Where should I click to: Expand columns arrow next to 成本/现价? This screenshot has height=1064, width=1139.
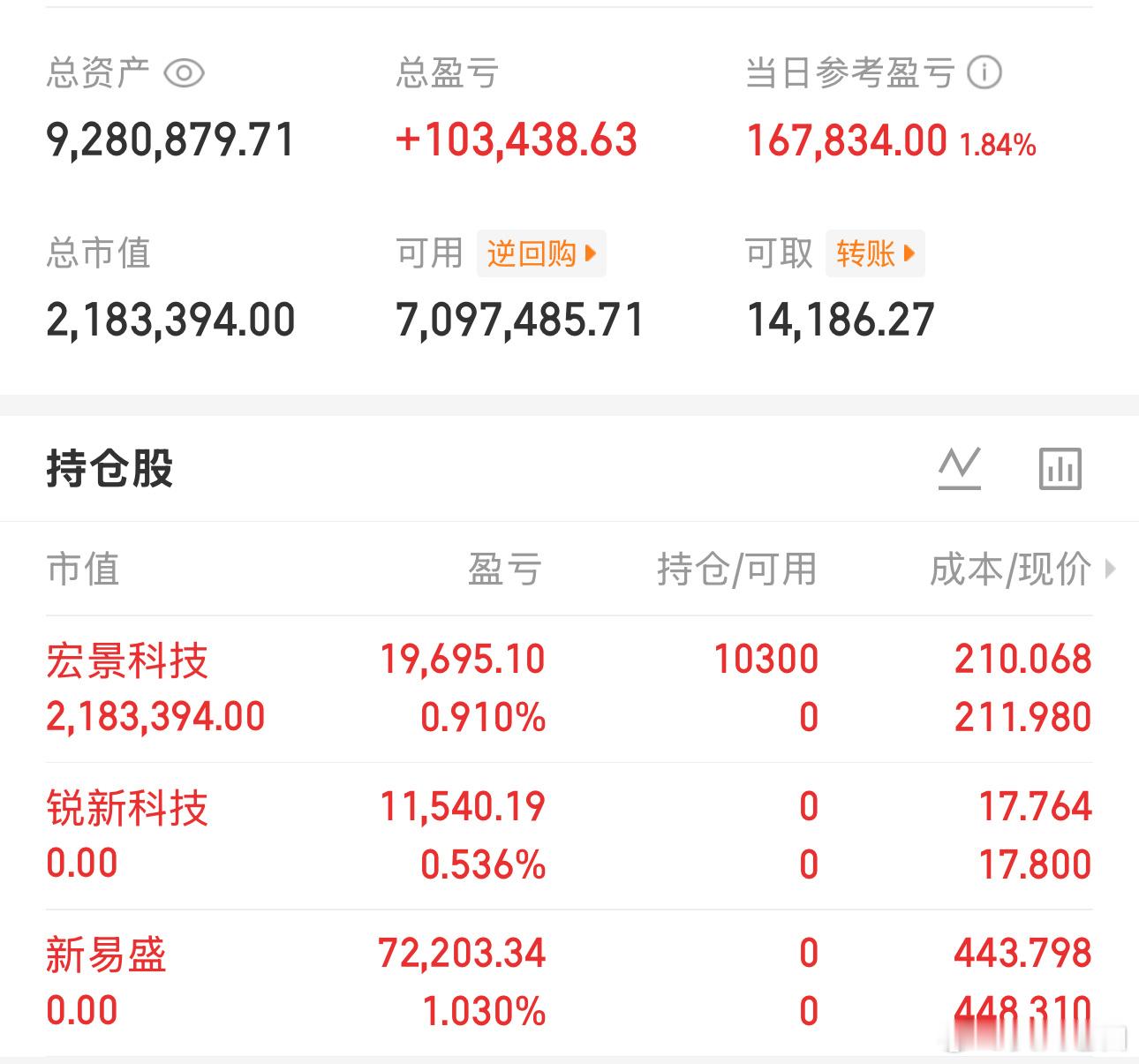point(1111,570)
